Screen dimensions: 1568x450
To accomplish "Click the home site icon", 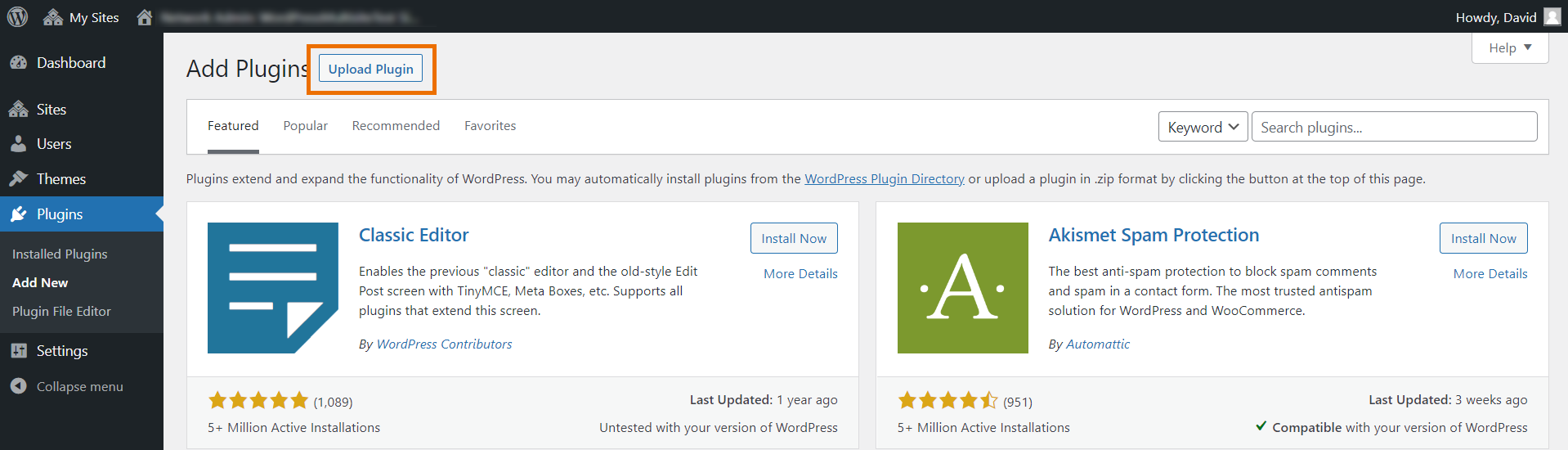I will 145,17.
